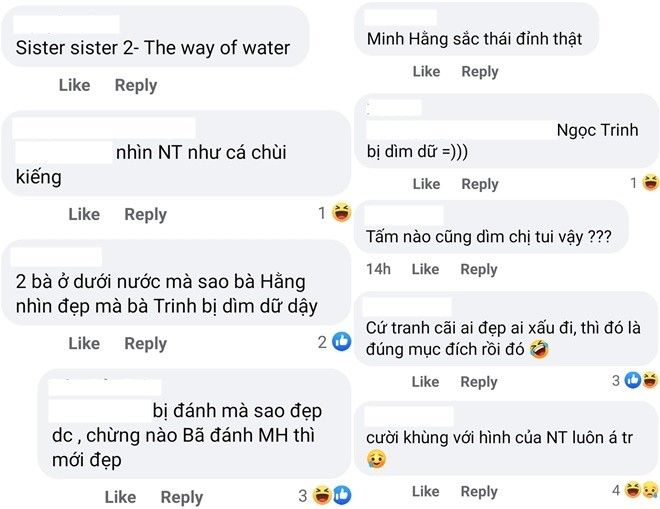Click the 14h timestamp on 'Tấm nào cũng dìm' comment
The image size is (660, 509).
tap(378, 269)
